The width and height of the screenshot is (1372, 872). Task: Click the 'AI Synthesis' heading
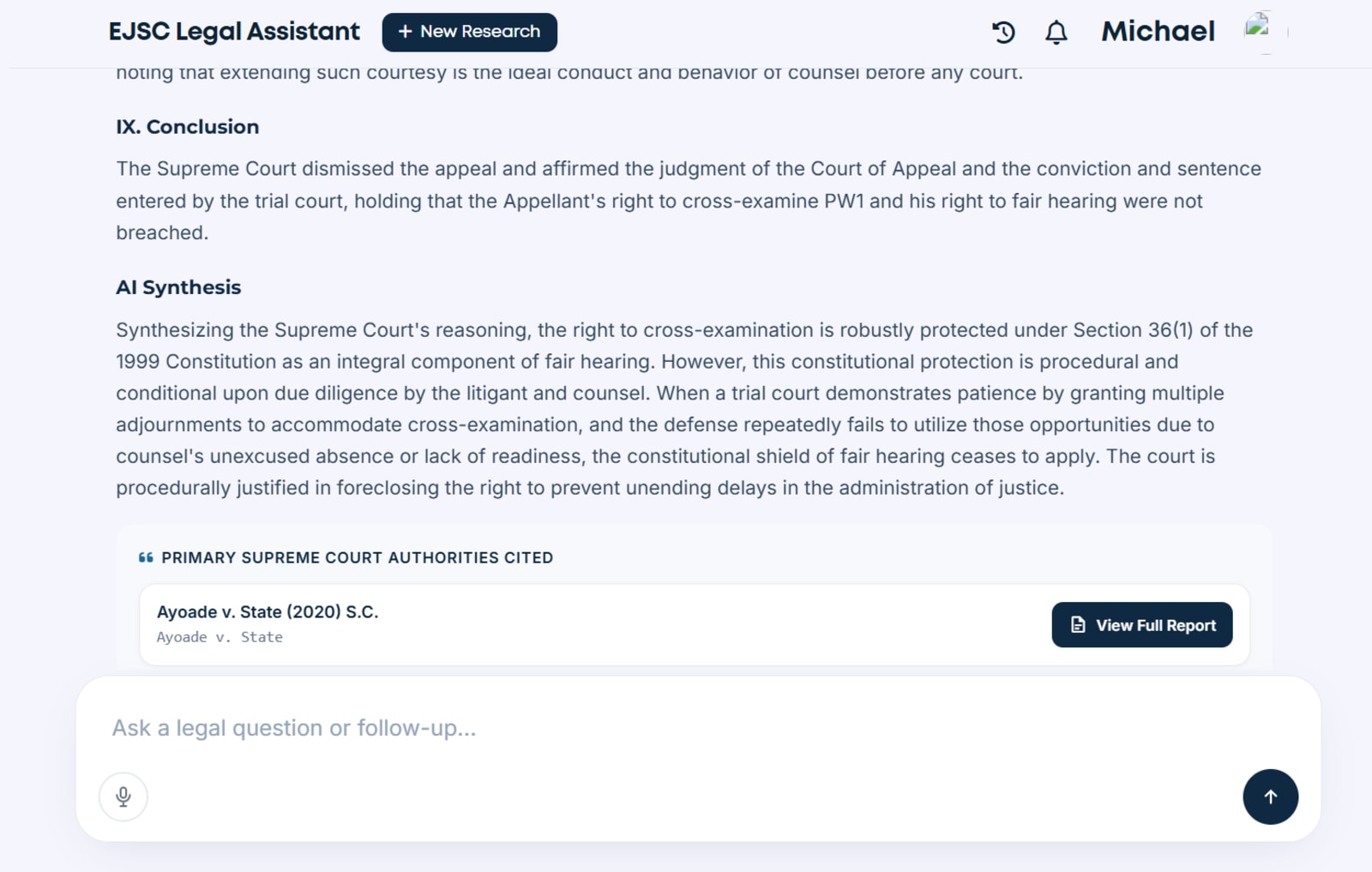coord(178,287)
